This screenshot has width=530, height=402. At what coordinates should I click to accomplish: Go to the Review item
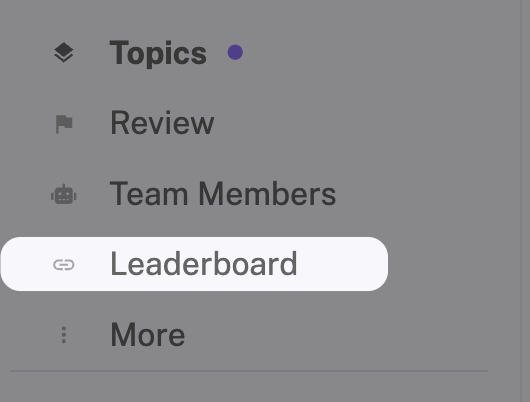point(162,123)
